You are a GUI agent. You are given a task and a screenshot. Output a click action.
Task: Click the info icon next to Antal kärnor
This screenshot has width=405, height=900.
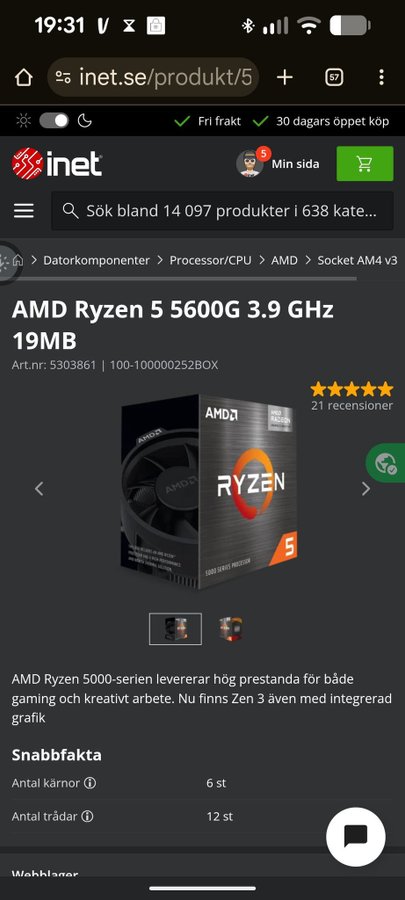pyautogui.click(x=90, y=783)
